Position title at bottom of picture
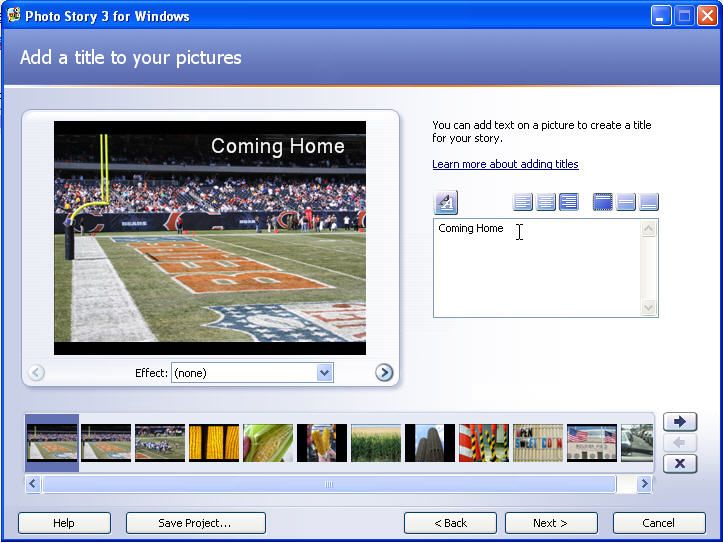The height and width of the screenshot is (543, 723). (x=649, y=202)
